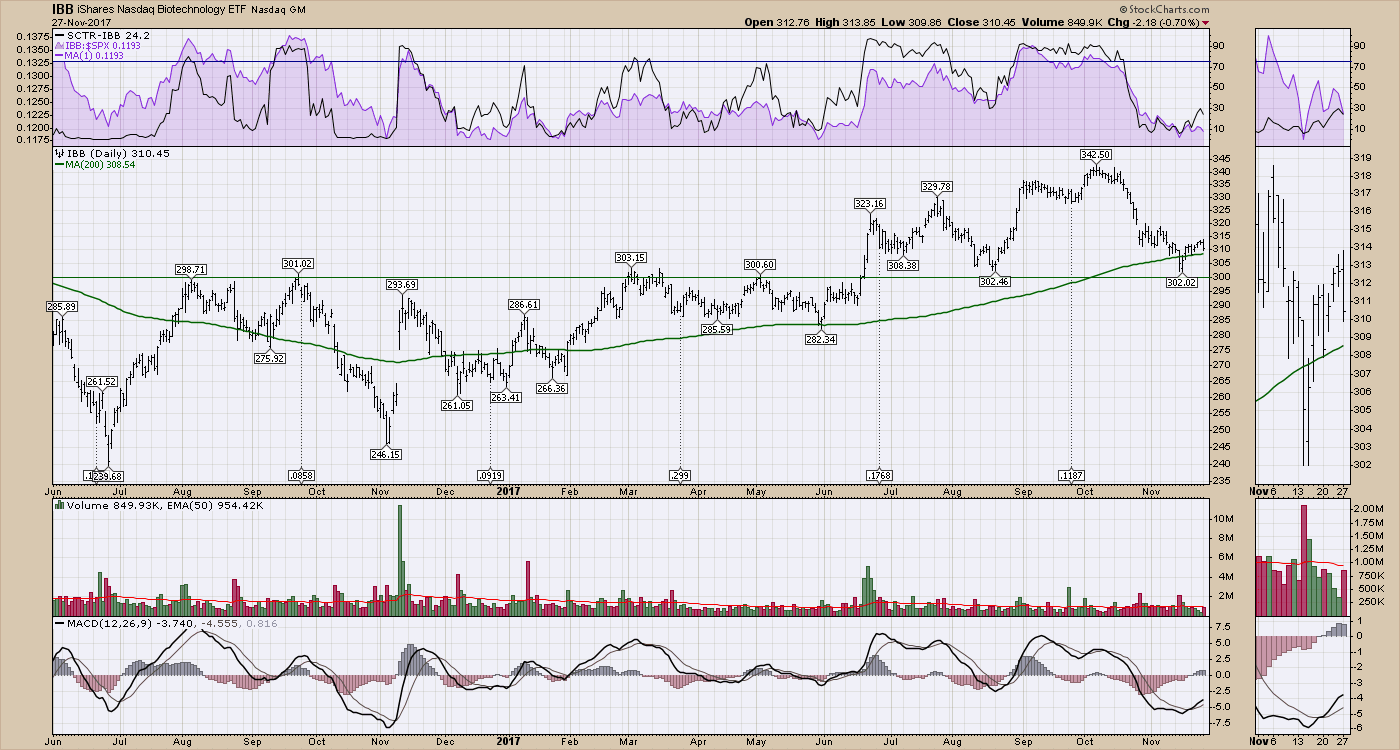The height and width of the screenshot is (750, 1400).
Task: Click the 323.16 price label
Action: (x=870, y=203)
